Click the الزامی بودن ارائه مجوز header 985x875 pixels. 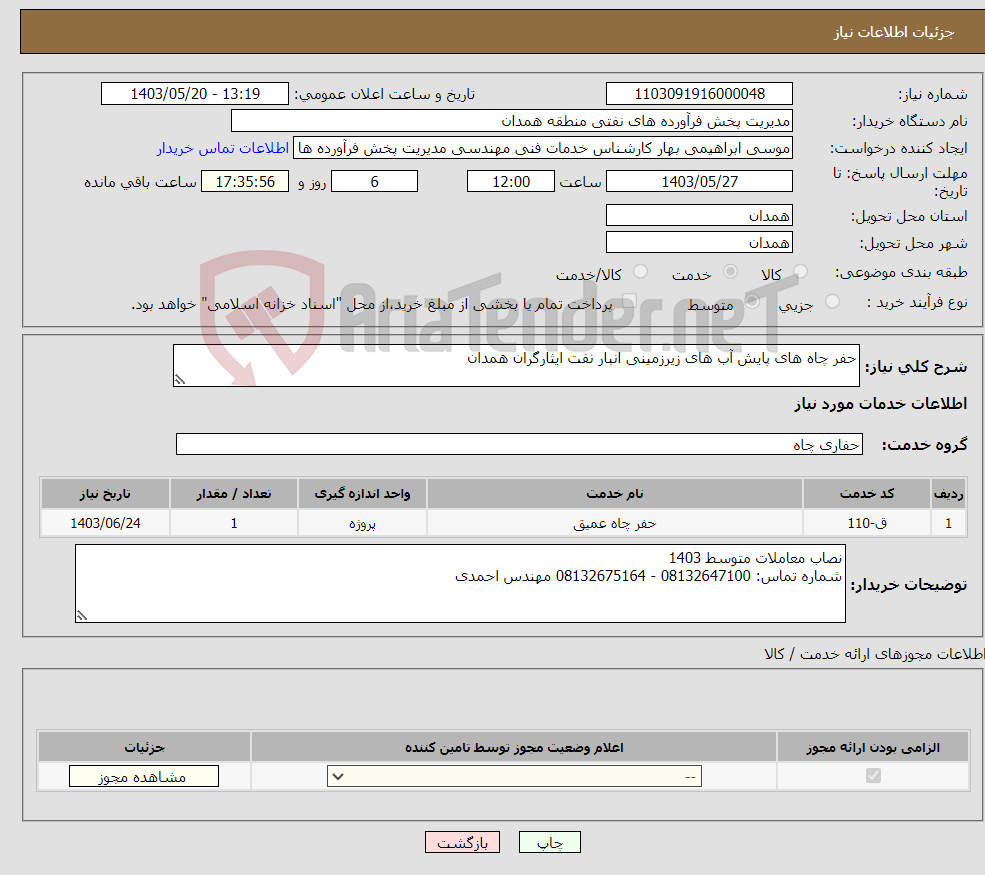point(873,747)
